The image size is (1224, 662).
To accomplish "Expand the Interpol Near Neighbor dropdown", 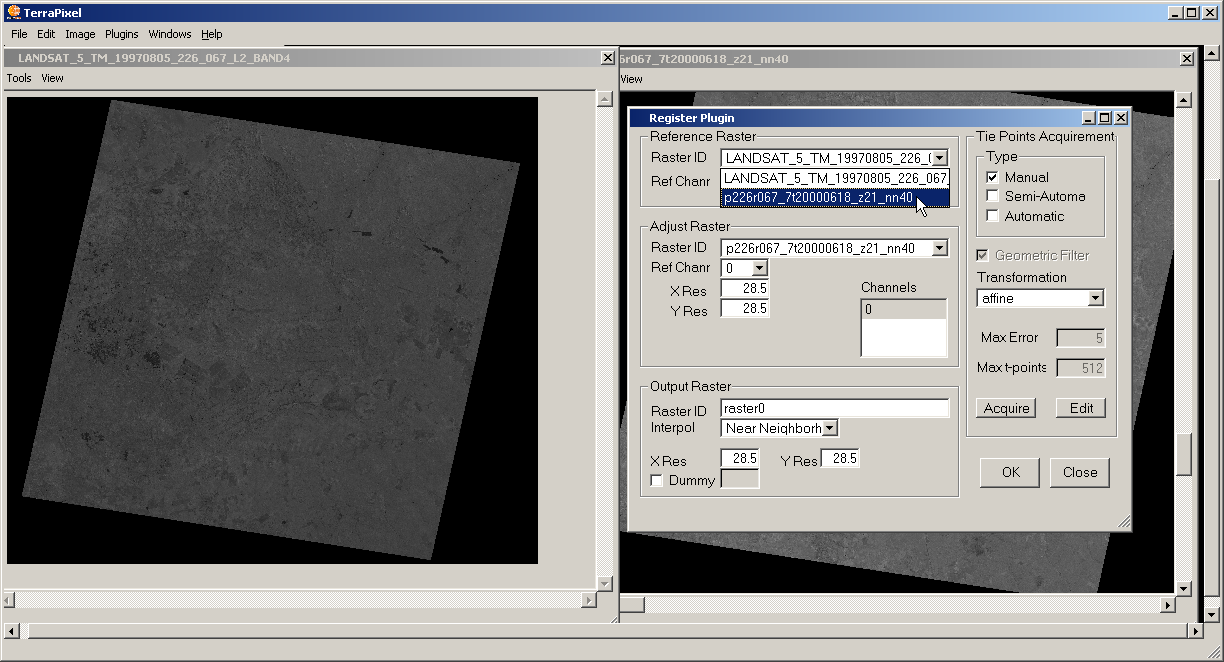I will click(829, 428).
